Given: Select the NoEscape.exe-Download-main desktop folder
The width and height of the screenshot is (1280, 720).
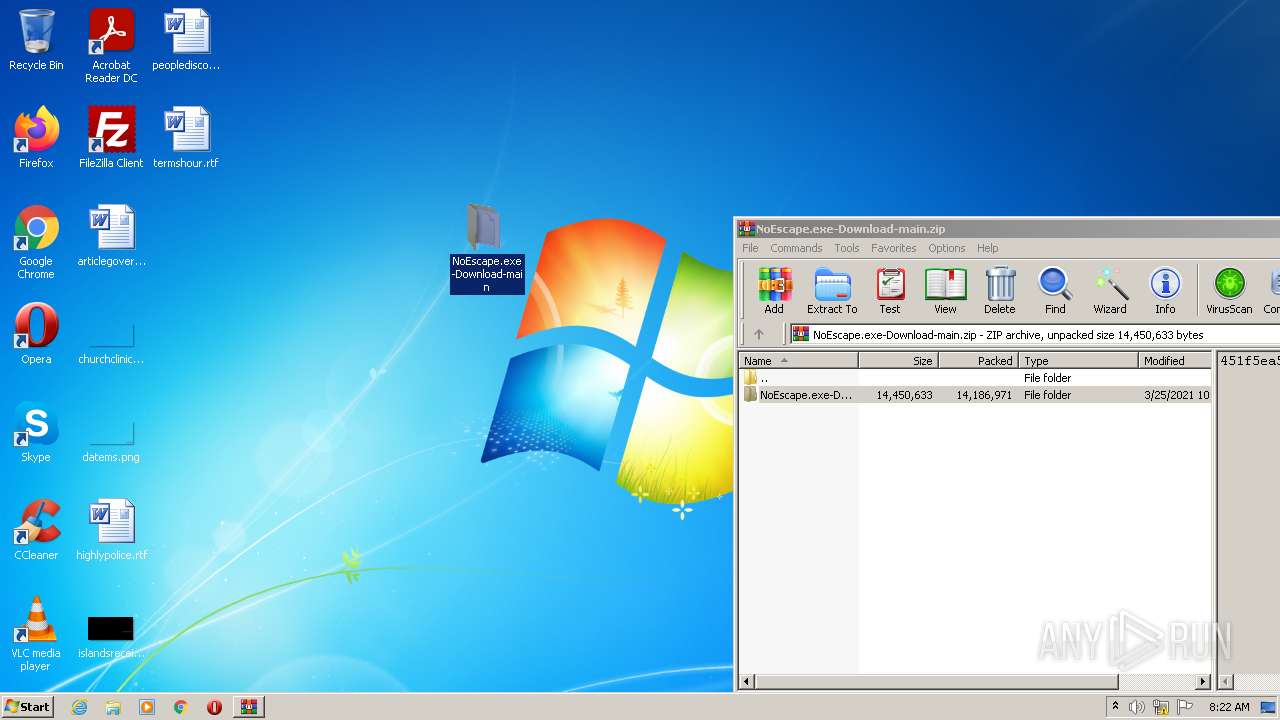Looking at the screenshot, I should coord(487,248).
